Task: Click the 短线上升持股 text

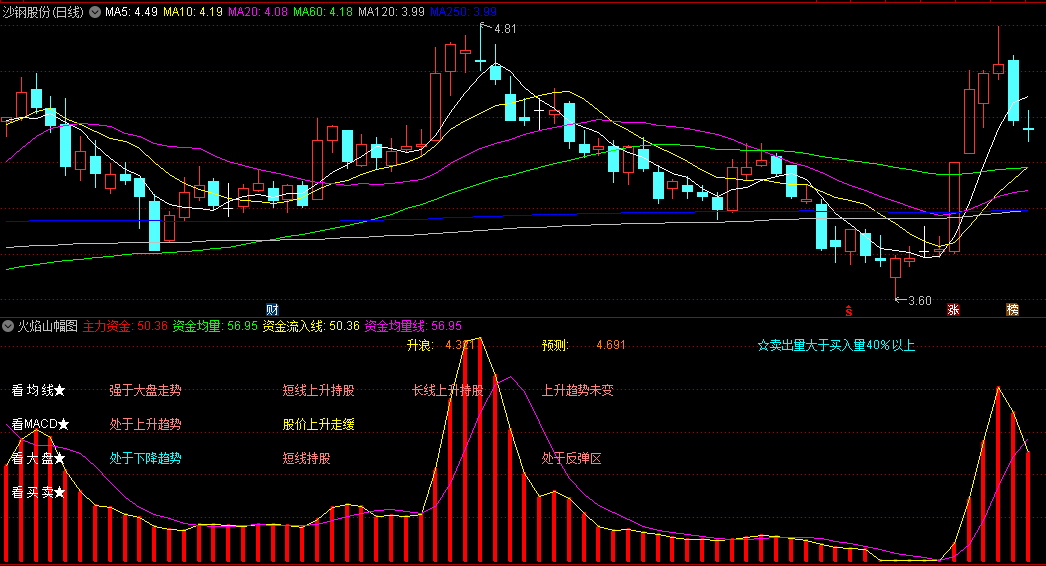Action: pos(318,390)
